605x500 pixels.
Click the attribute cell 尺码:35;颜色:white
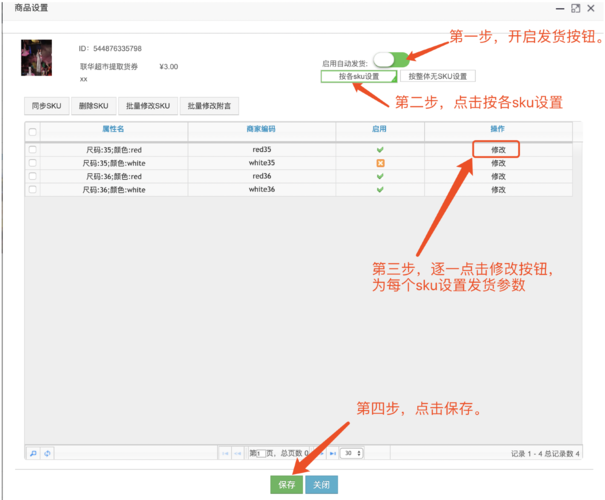114,163
